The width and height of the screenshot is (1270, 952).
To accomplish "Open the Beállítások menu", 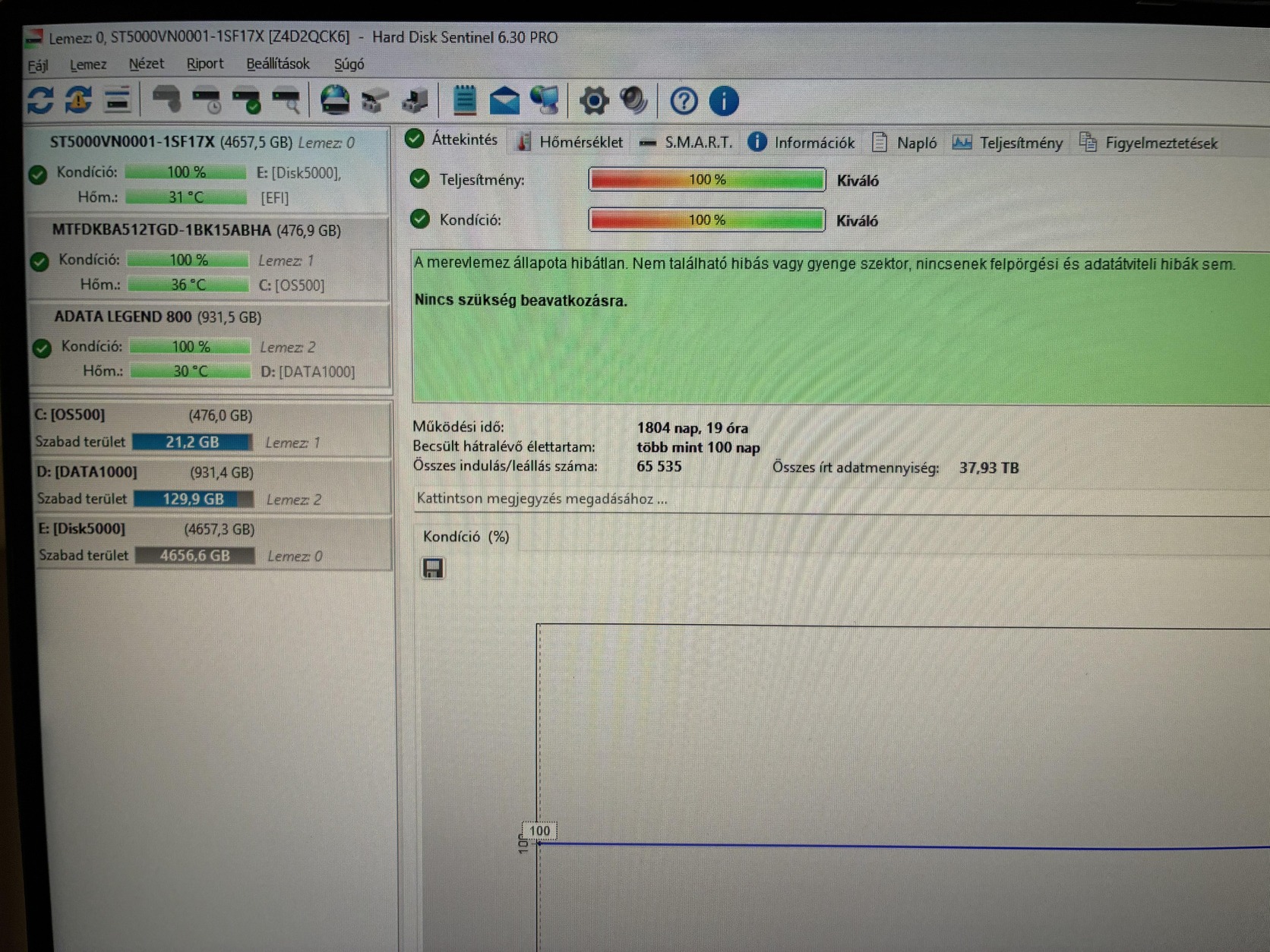I will tap(278, 64).
